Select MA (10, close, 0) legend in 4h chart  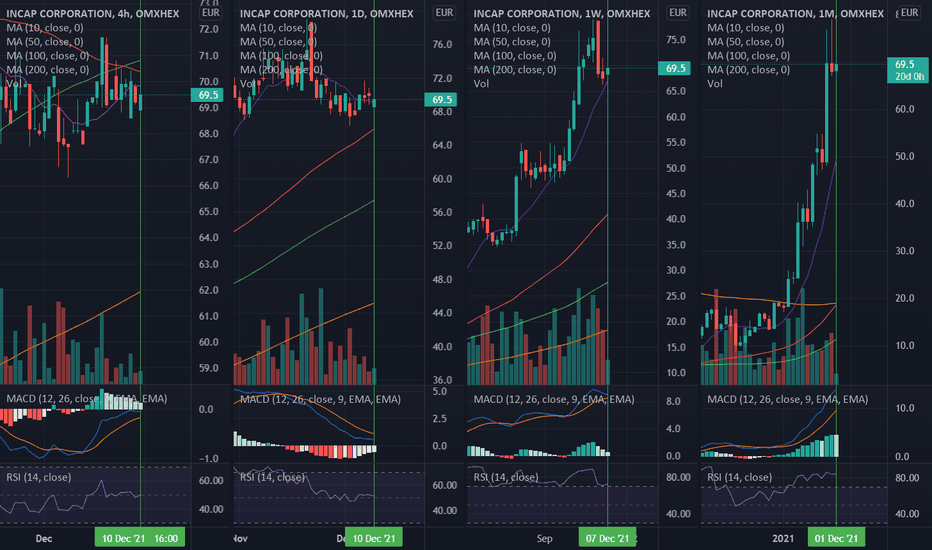click(x=45, y=27)
